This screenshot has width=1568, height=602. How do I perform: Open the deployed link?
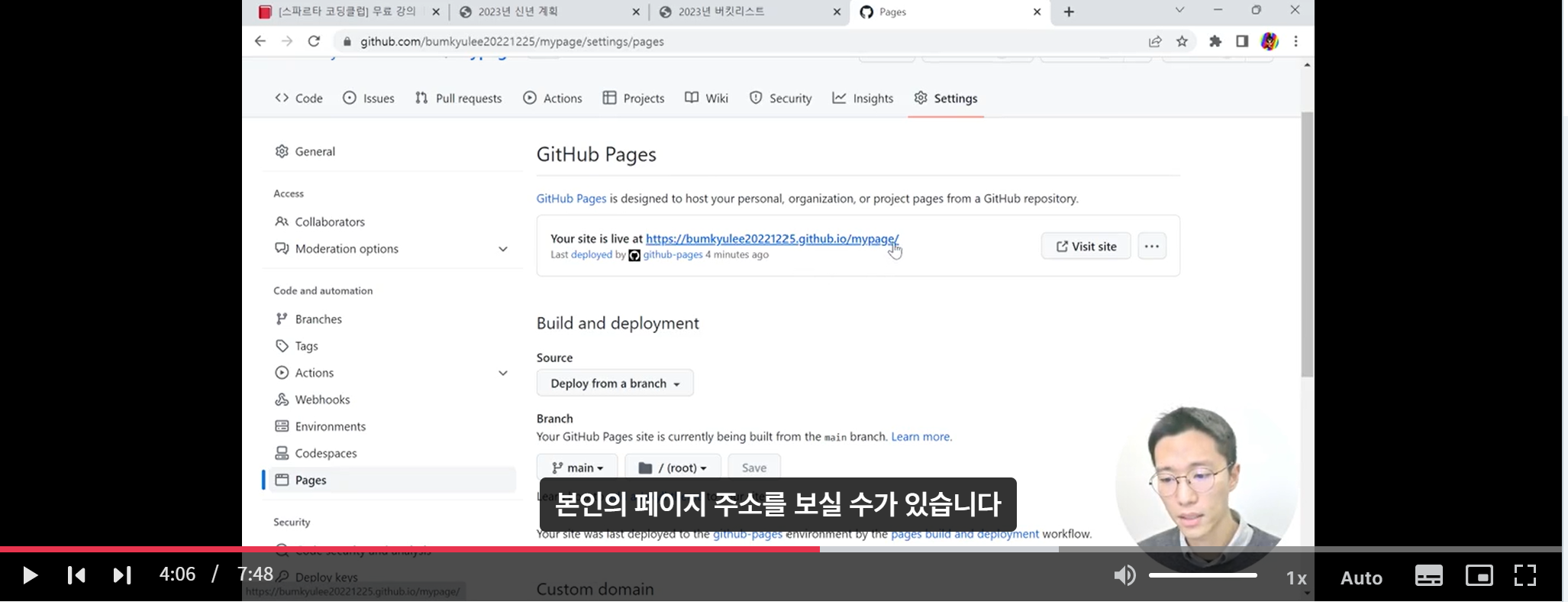click(x=592, y=254)
